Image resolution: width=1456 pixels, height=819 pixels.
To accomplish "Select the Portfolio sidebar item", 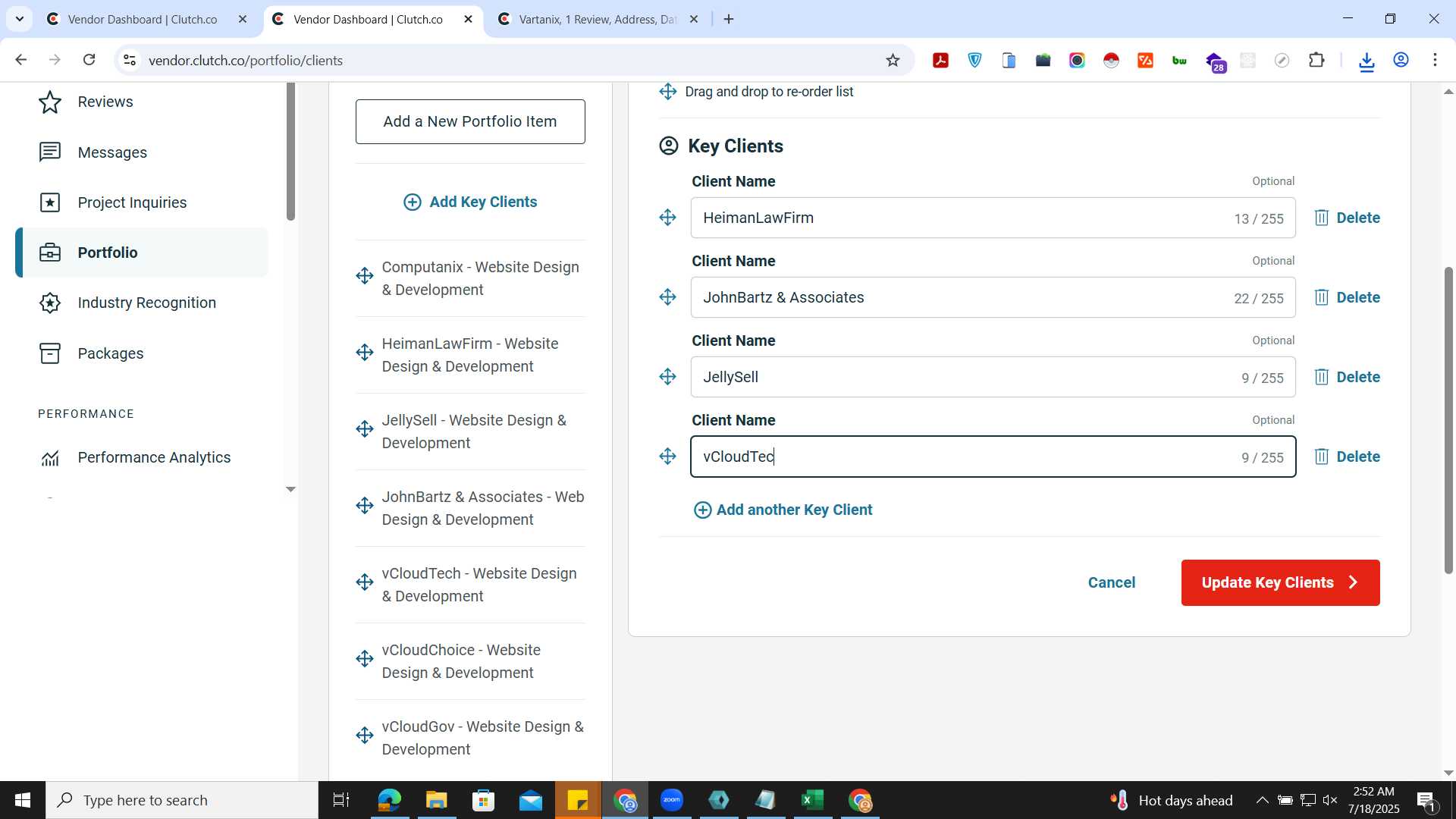I will tap(142, 253).
